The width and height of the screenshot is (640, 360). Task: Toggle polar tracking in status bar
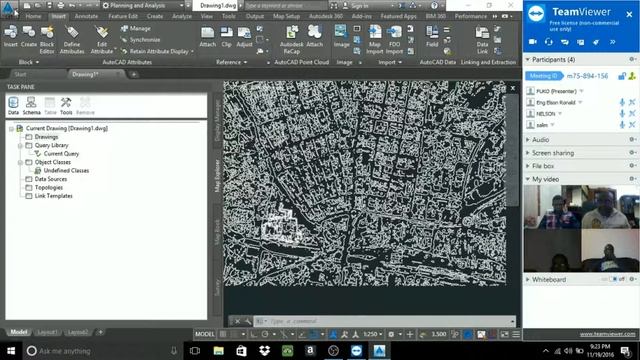point(265,334)
